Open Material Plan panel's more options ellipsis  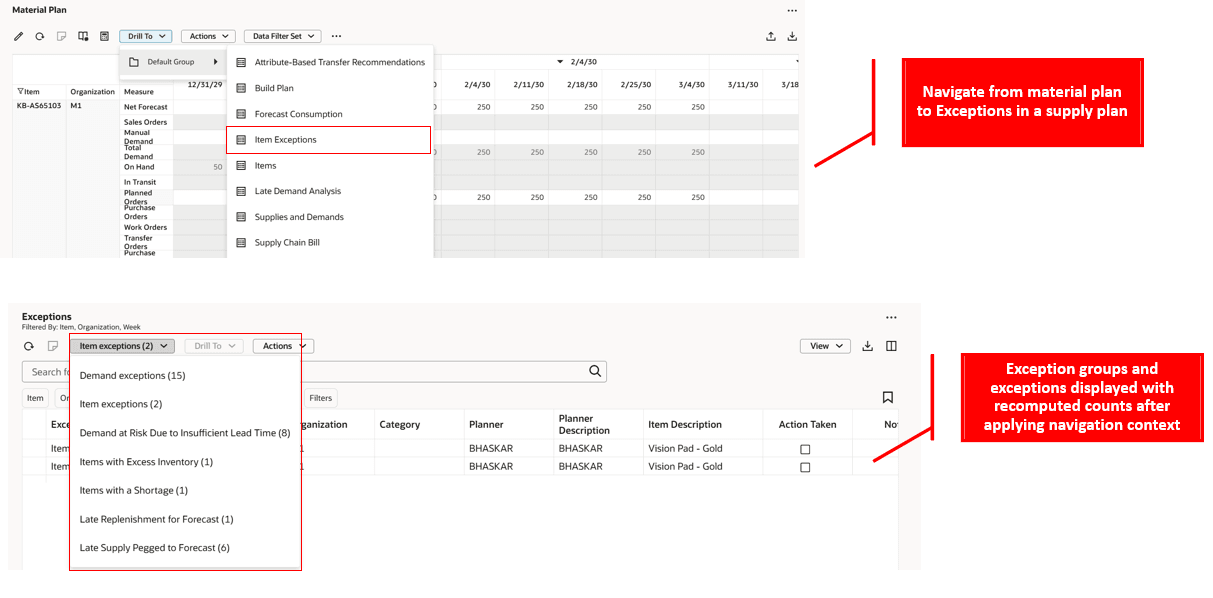coord(792,10)
